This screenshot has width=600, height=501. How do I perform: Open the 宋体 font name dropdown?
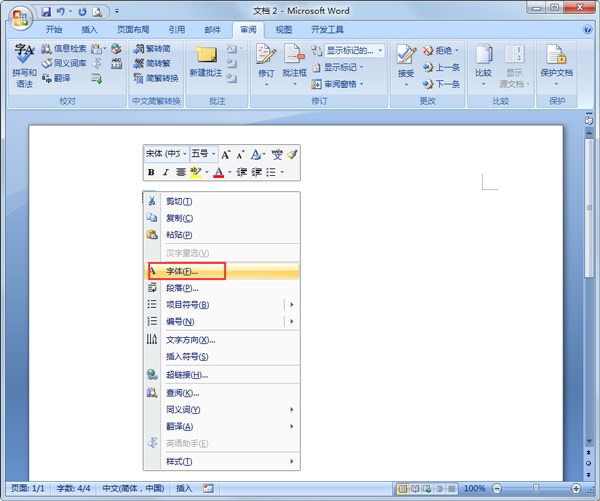coord(166,154)
